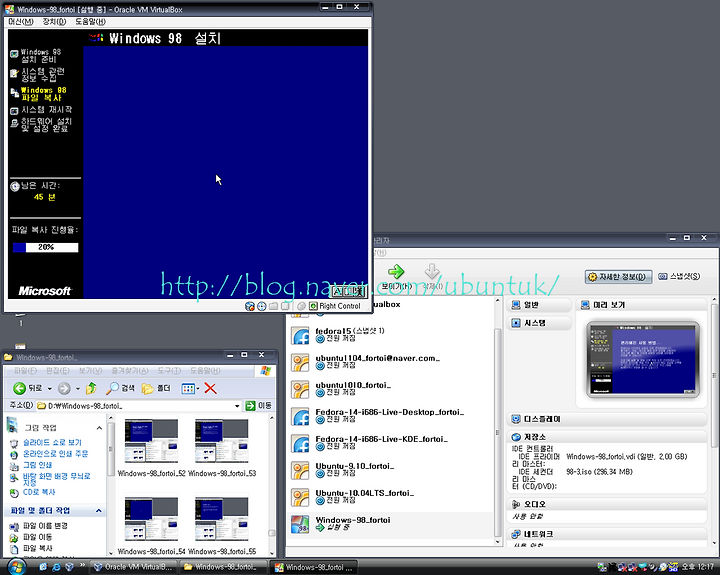Open the 즐겨찾기(A) menu in Explorer
Screen dimensions: 720x575
coord(130,371)
